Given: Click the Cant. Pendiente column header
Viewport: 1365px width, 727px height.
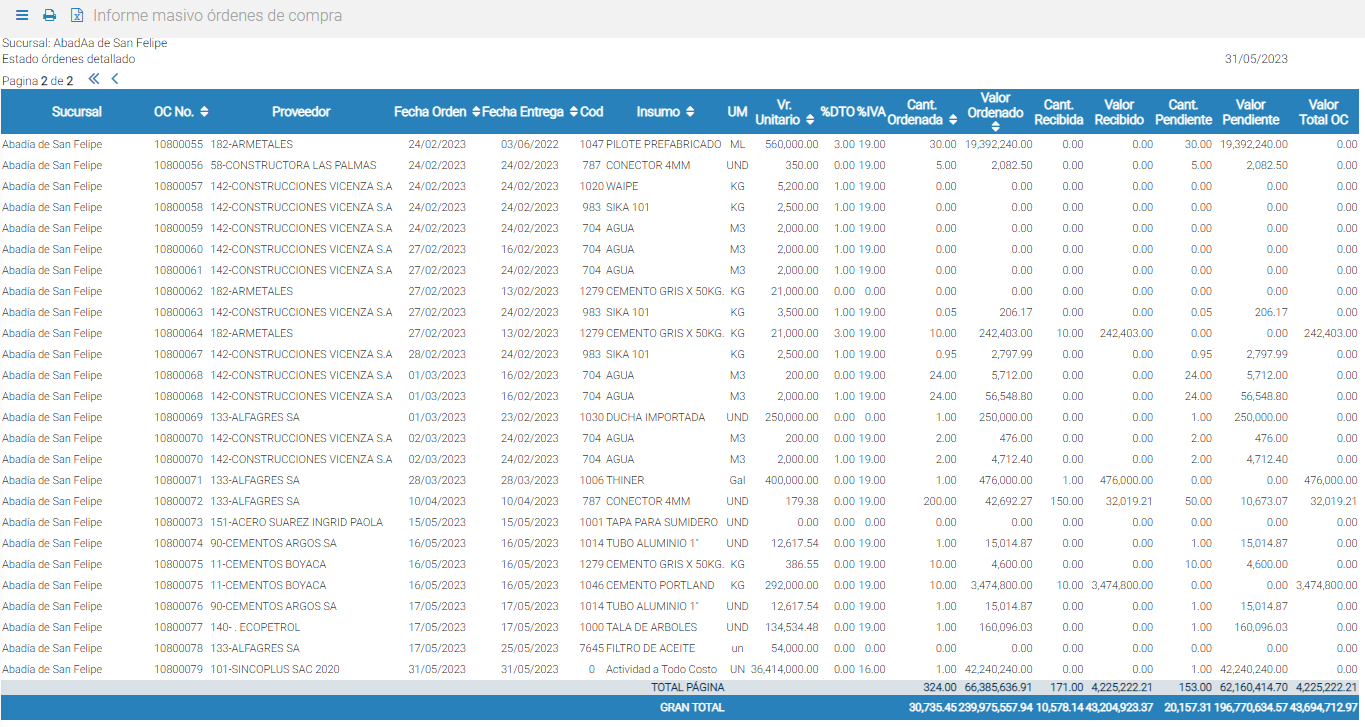Looking at the screenshot, I should 1183,112.
